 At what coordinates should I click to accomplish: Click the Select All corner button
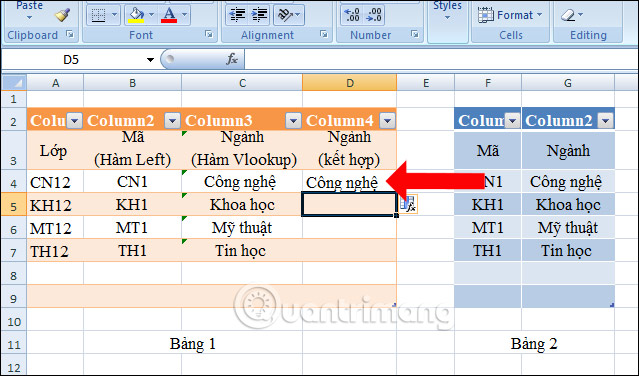point(14,83)
